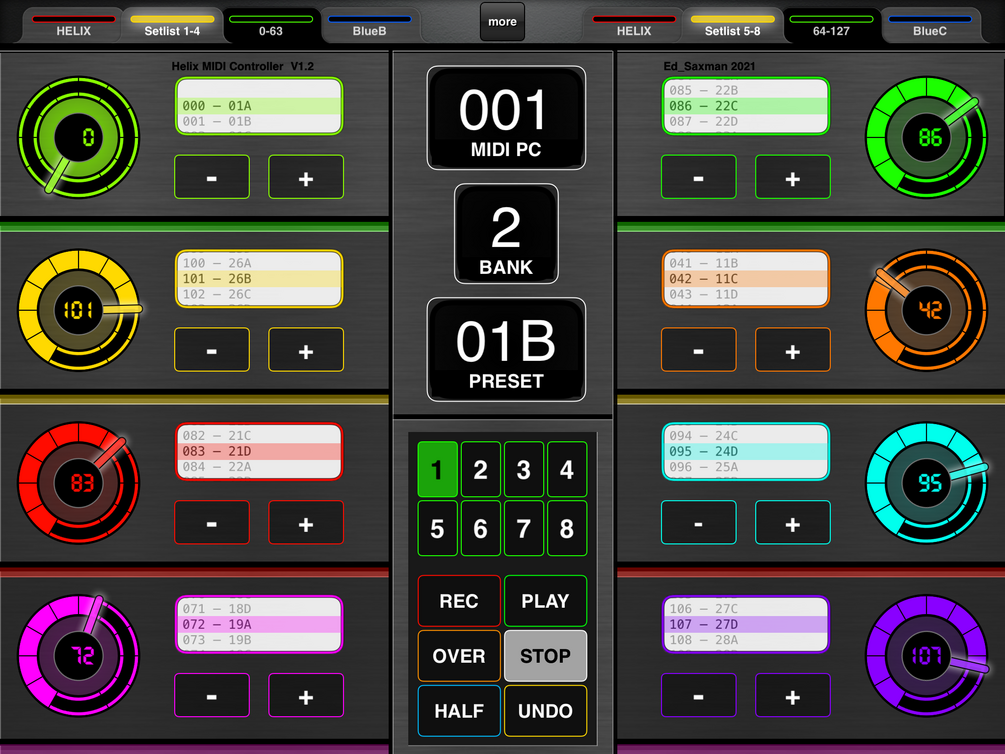Switch to the left HELIX tab
This screenshot has height=754, width=1005.
click(x=73, y=26)
